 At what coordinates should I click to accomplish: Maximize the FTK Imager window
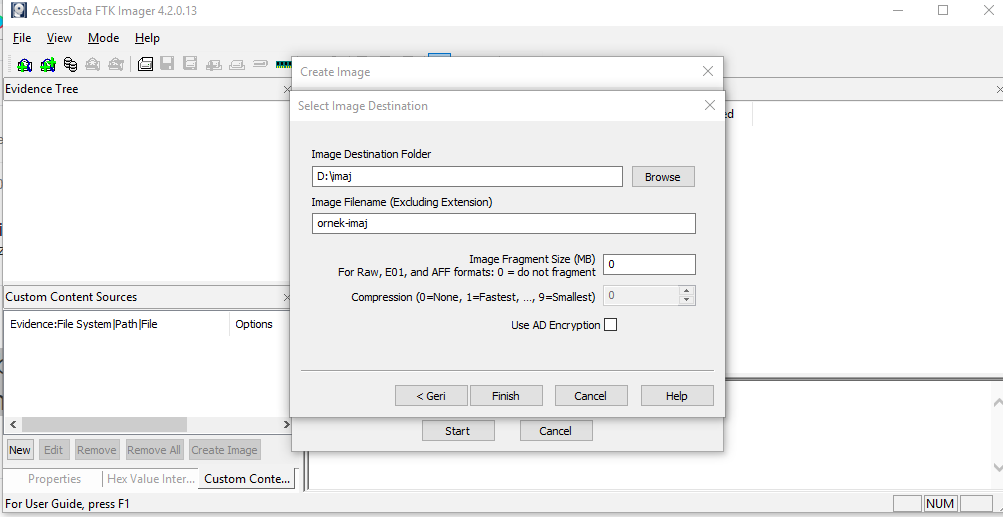943,10
